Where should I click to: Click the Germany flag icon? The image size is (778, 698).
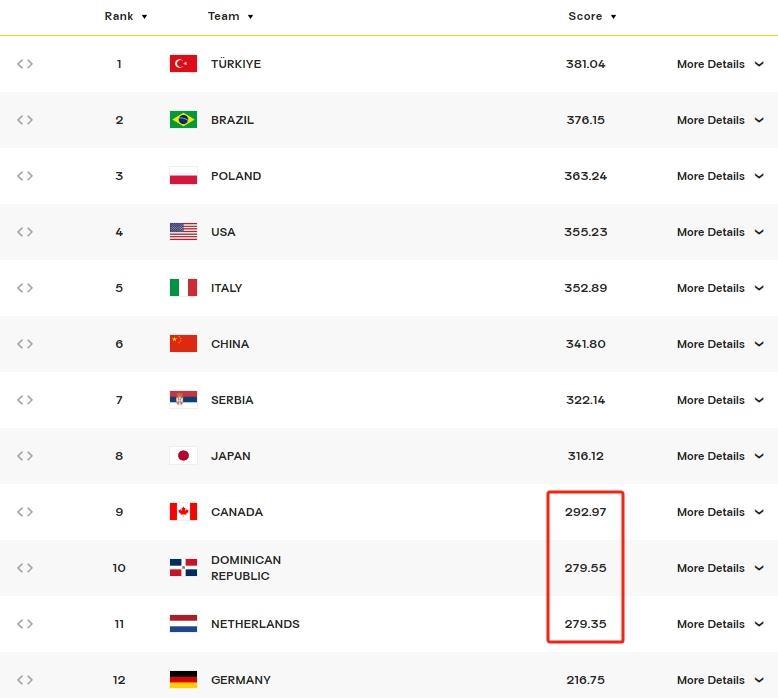coord(183,680)
